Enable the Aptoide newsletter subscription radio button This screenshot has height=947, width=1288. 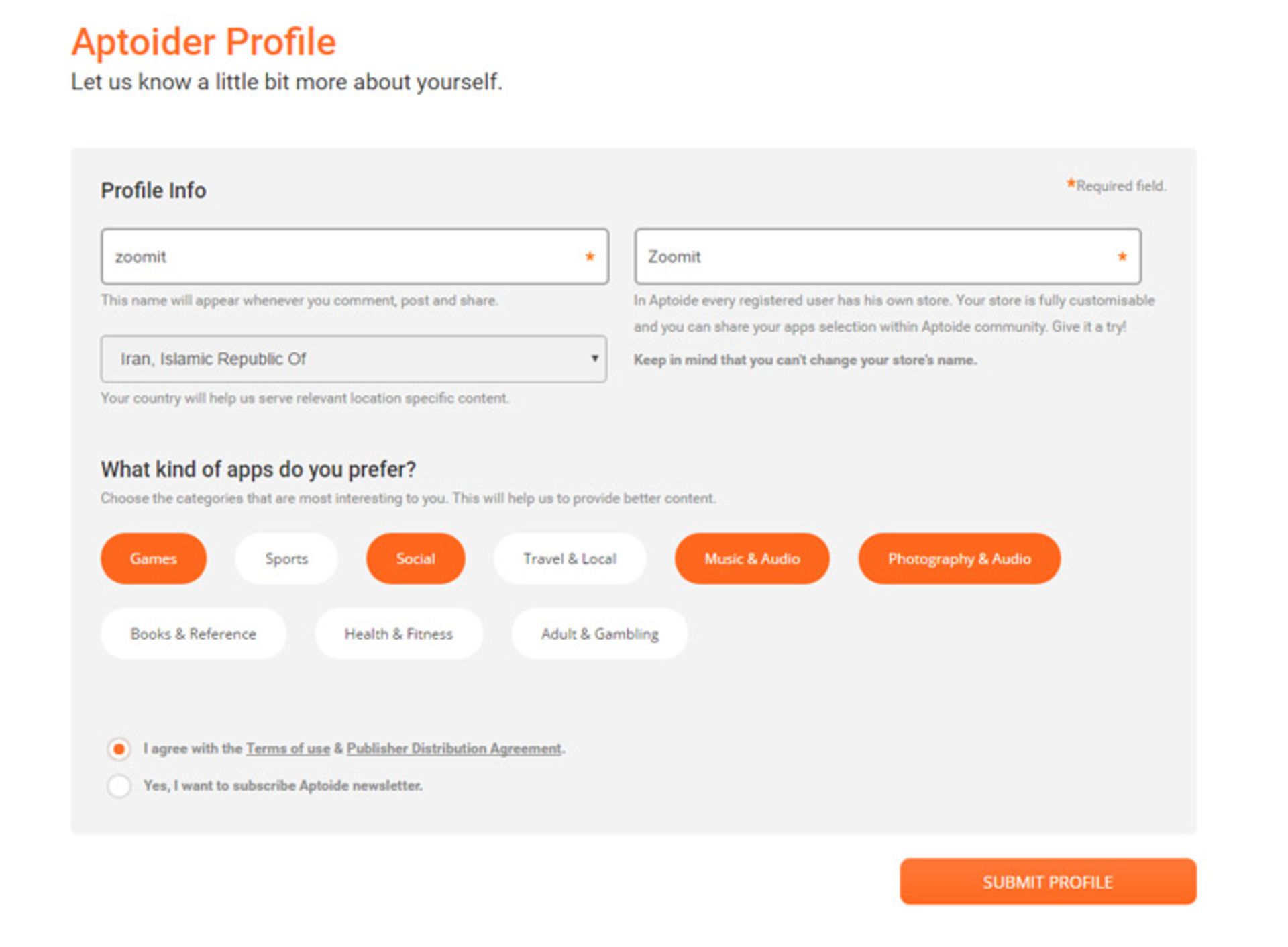pyautogui.click(x=119, y=785)
